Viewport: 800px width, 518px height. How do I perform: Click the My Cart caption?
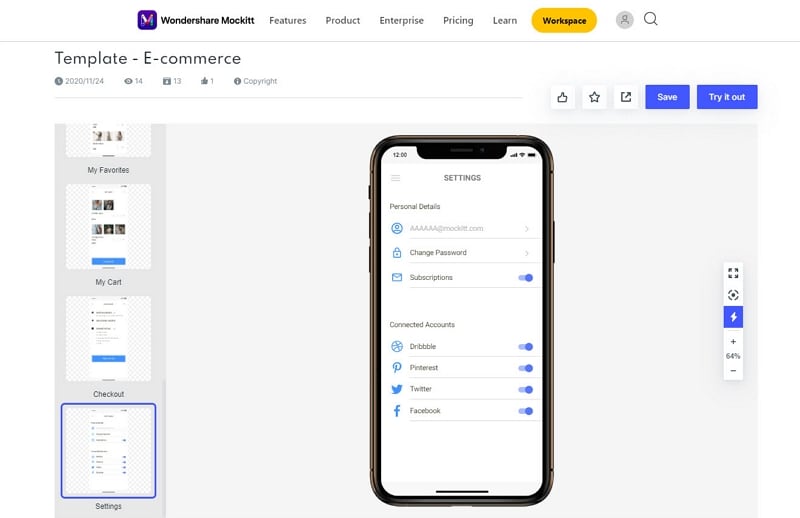point(108,282)
